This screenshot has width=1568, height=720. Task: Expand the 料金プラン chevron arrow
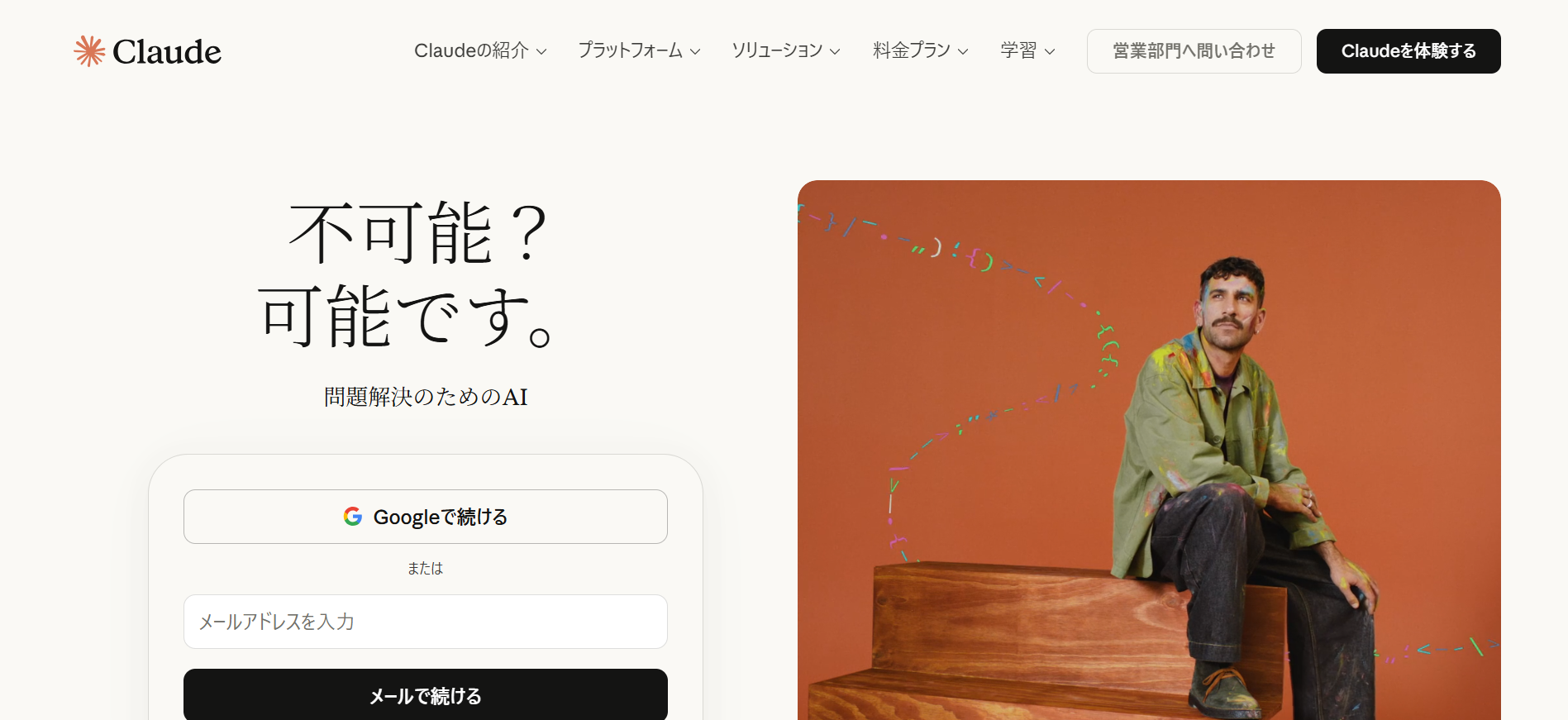pyautogui.click(x=963, y=51)
